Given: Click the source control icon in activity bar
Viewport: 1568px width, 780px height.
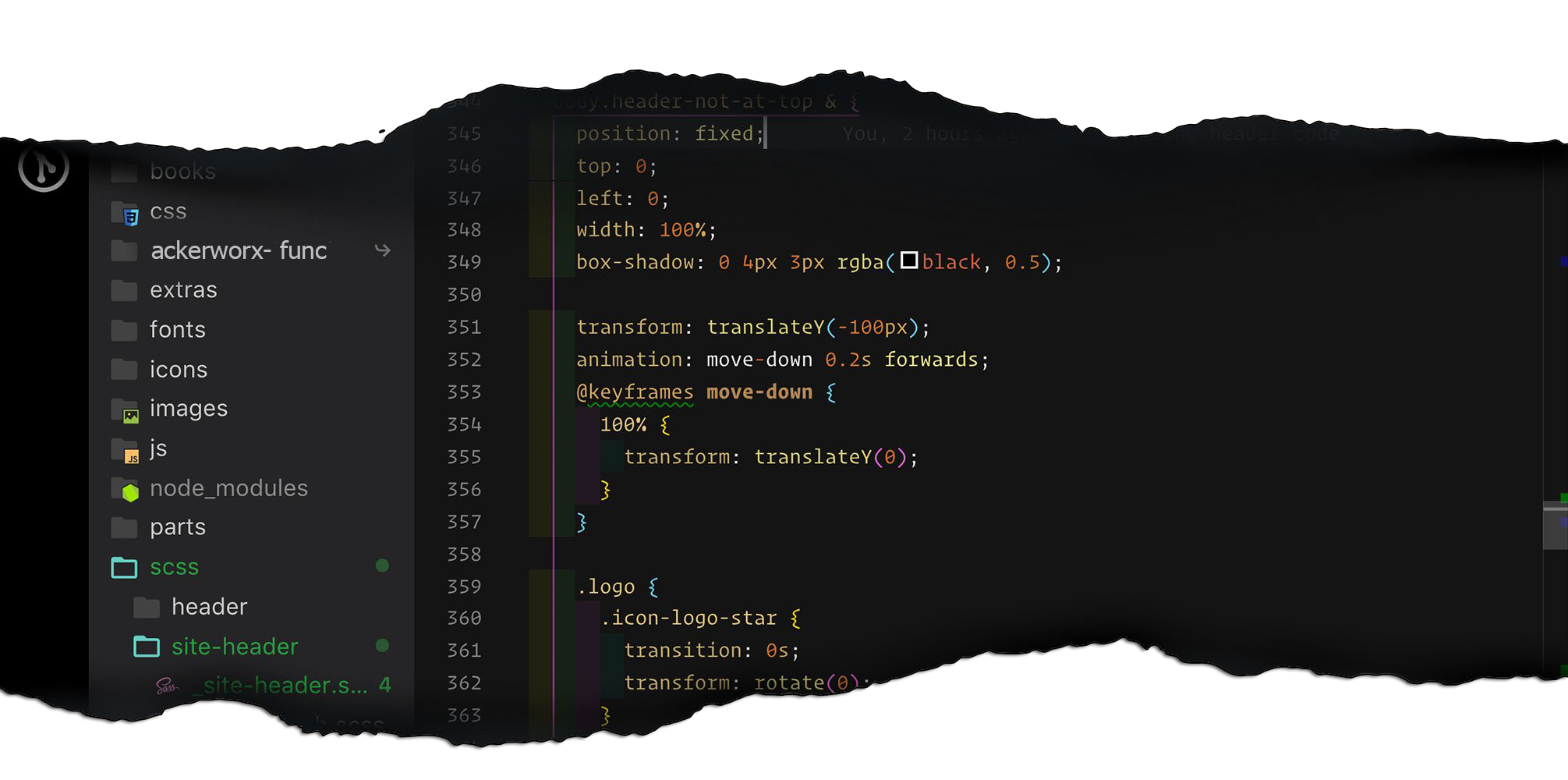Looking at the screenshot, I should pyautogui.click(x=44, y=166).
